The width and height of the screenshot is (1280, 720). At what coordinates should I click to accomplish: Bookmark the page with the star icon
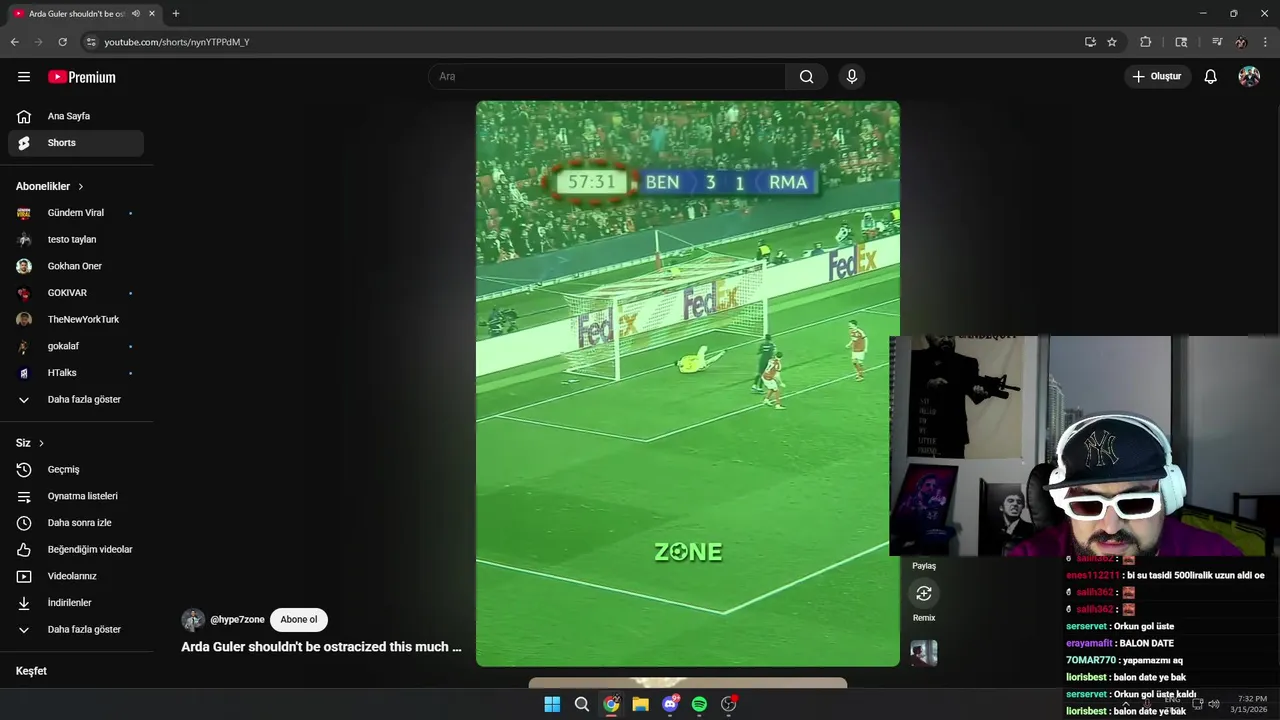point(1112,42)
